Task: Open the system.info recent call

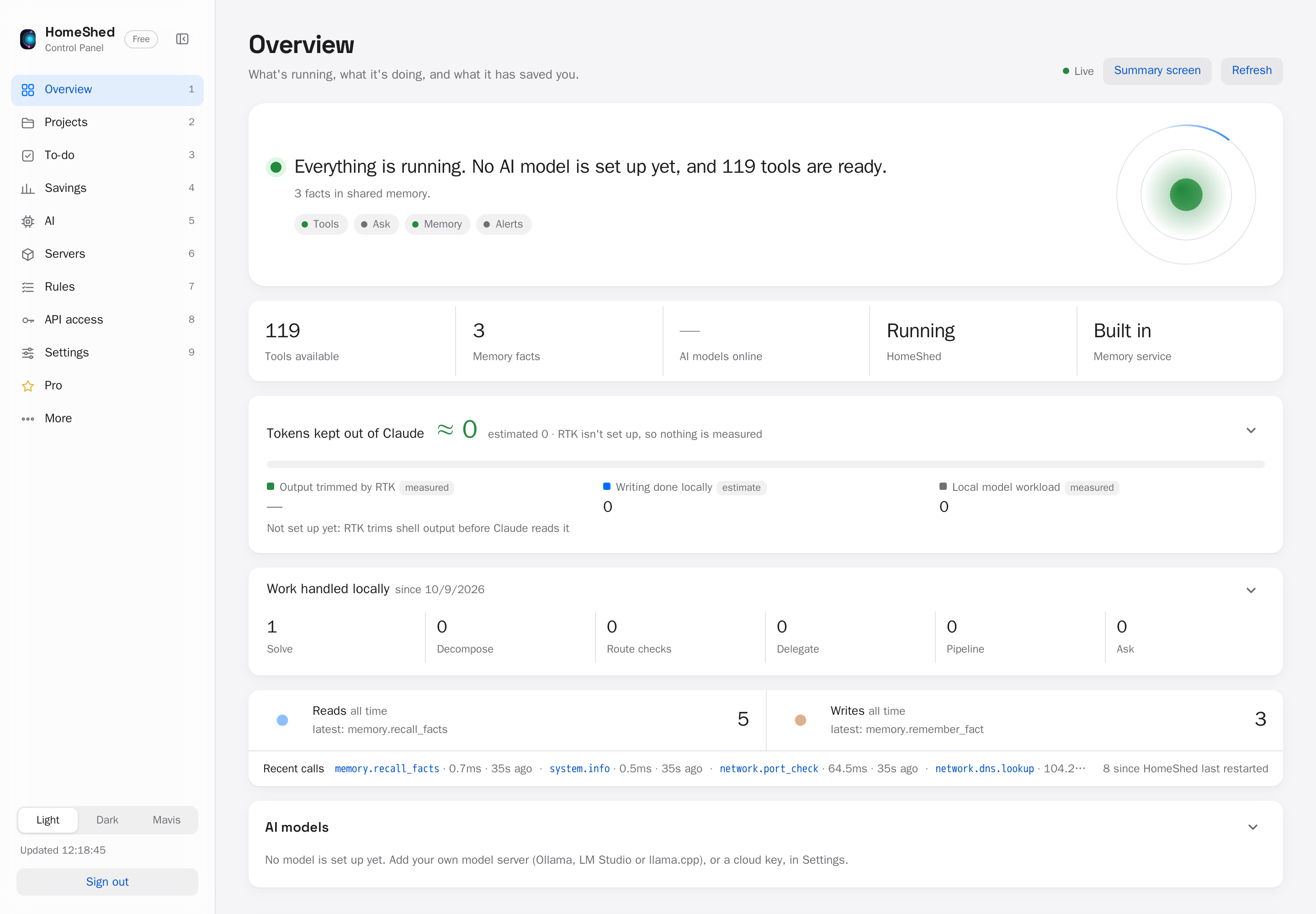Action: (579, 769)
